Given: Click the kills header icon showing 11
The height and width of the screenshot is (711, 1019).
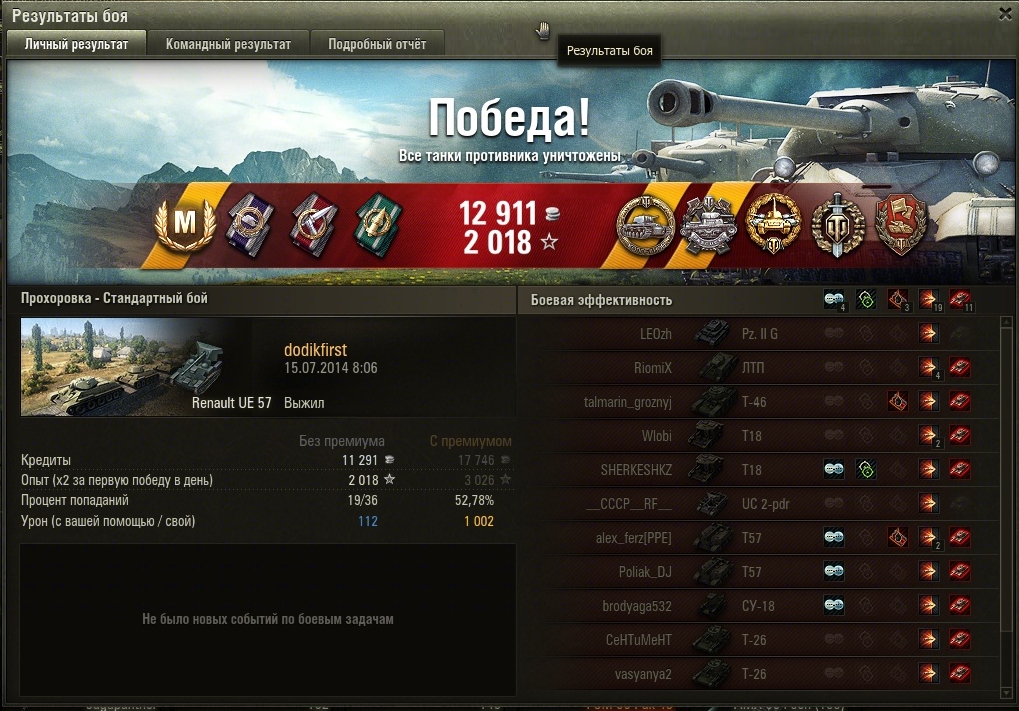Looking at the screenshot, I should click(960, 300).
